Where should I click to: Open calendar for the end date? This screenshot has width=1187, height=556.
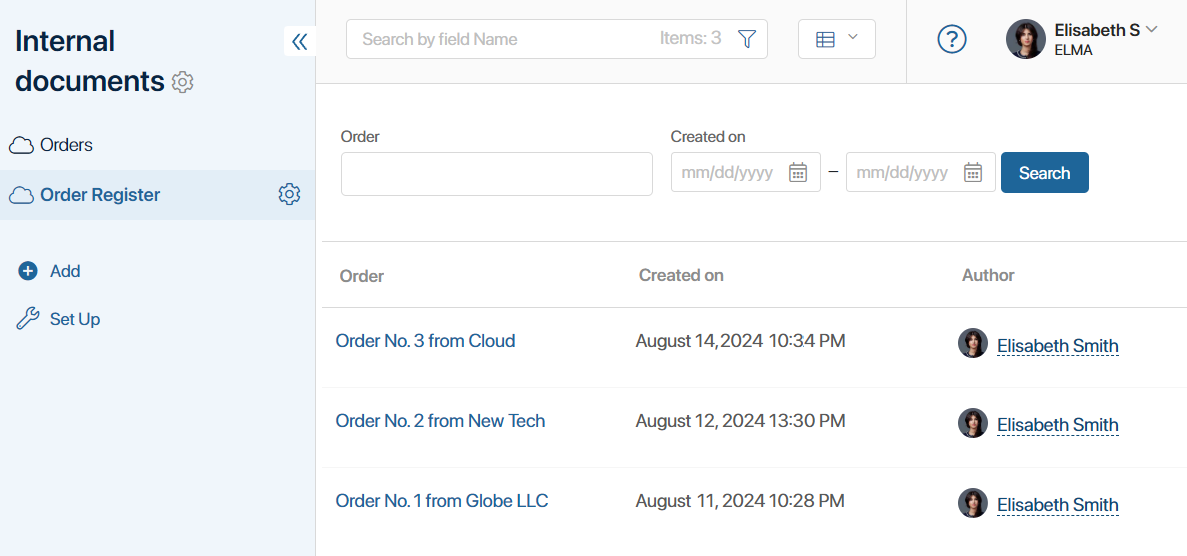click(973, 173)
